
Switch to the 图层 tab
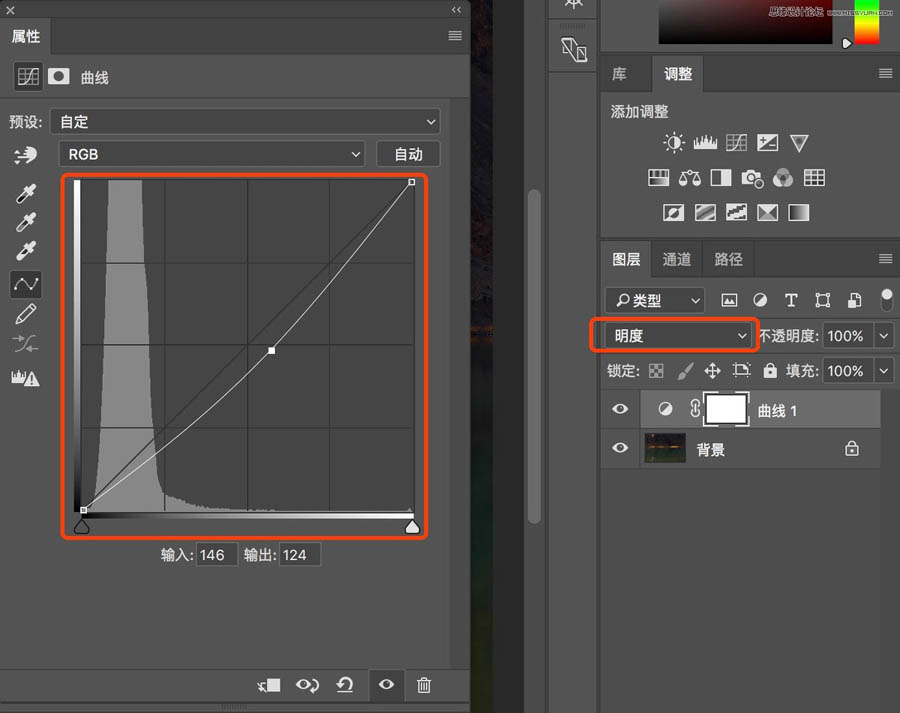tap(626, 259)
